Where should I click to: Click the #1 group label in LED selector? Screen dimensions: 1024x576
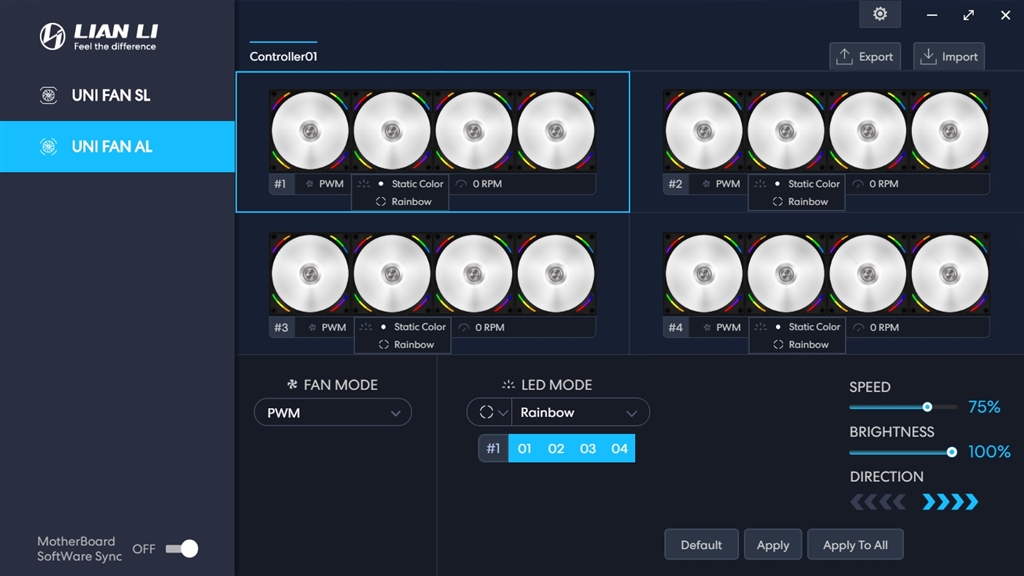click(493, 449)
